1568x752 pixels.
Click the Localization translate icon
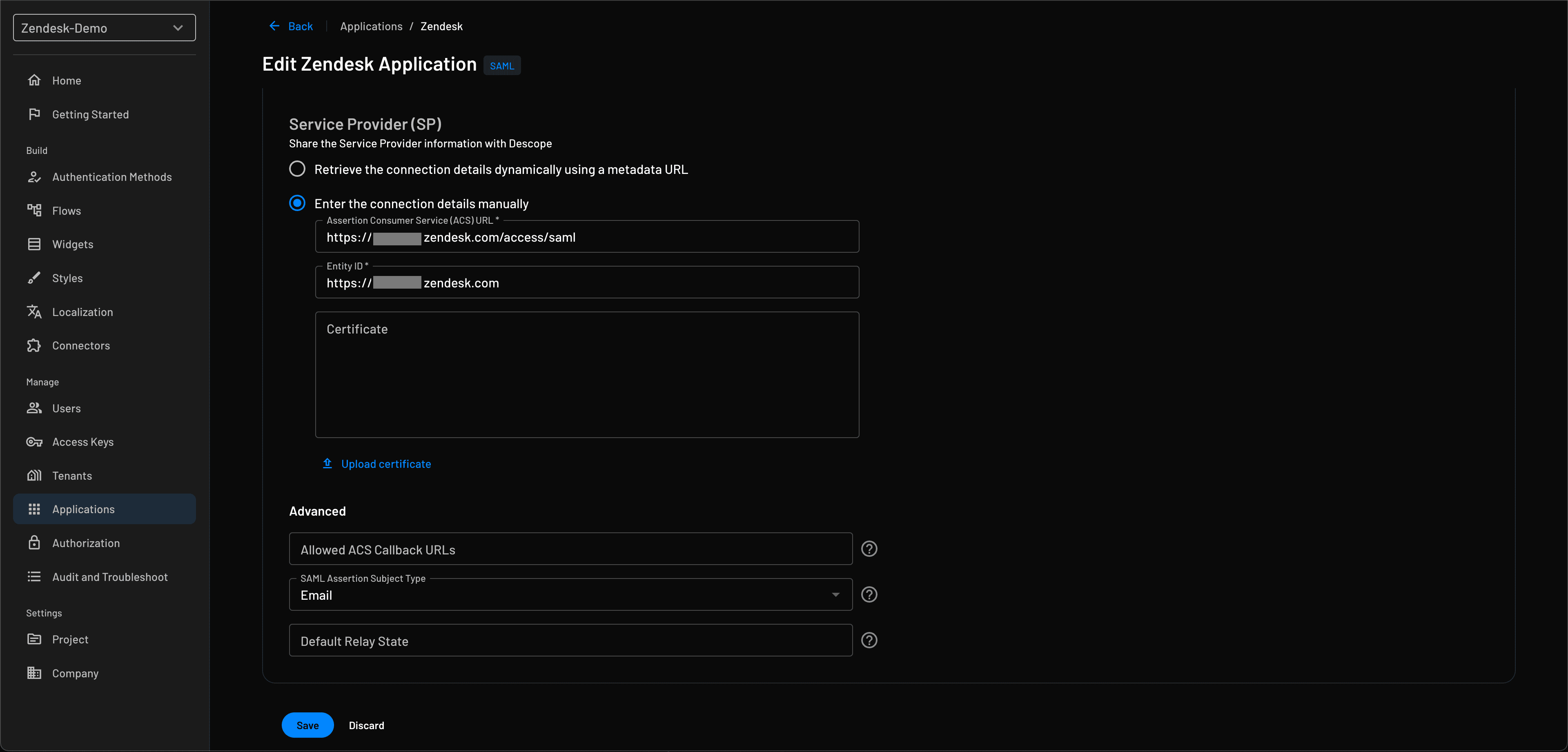click(34, 312)
